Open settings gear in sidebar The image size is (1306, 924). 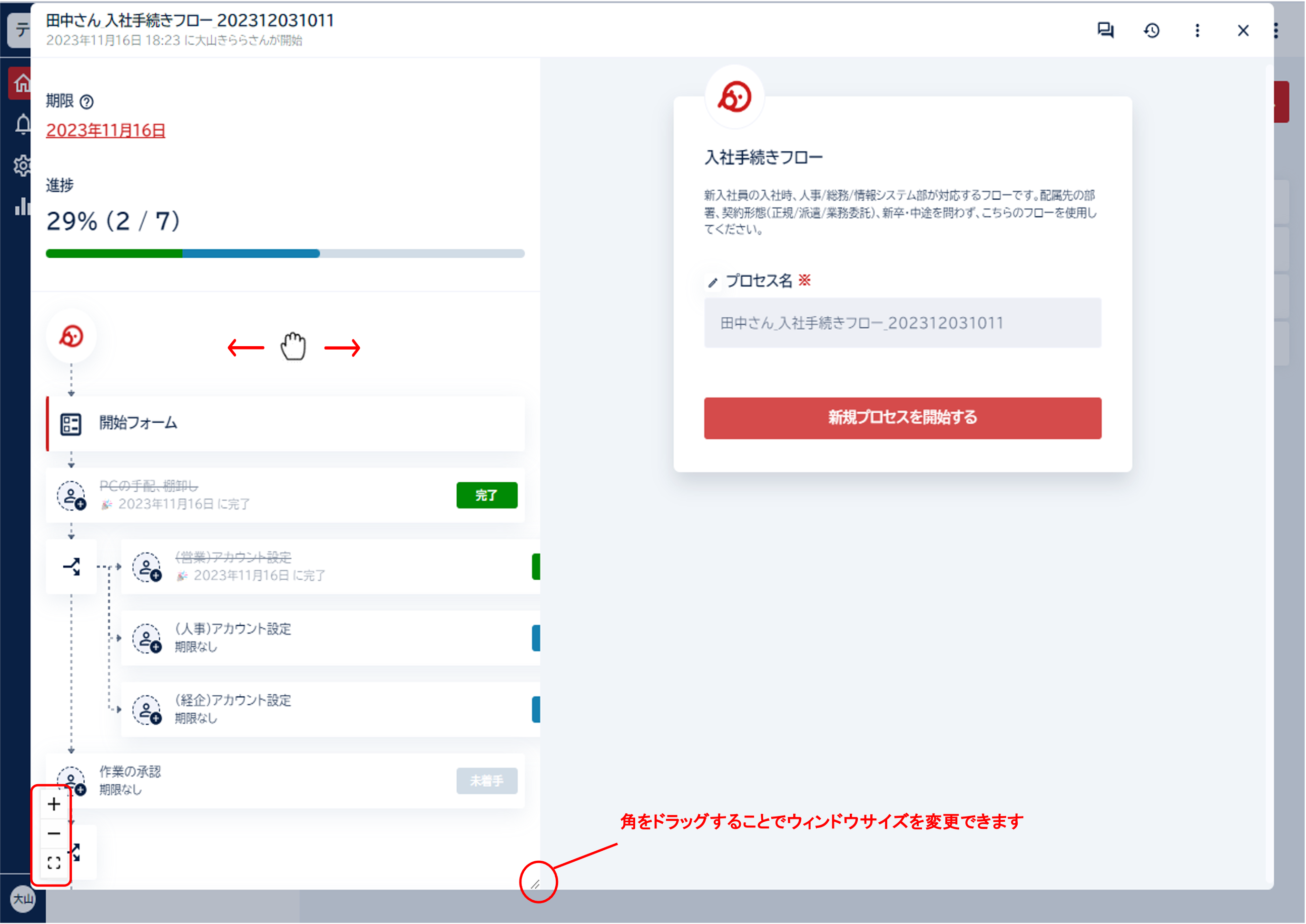tap(22, 165)
